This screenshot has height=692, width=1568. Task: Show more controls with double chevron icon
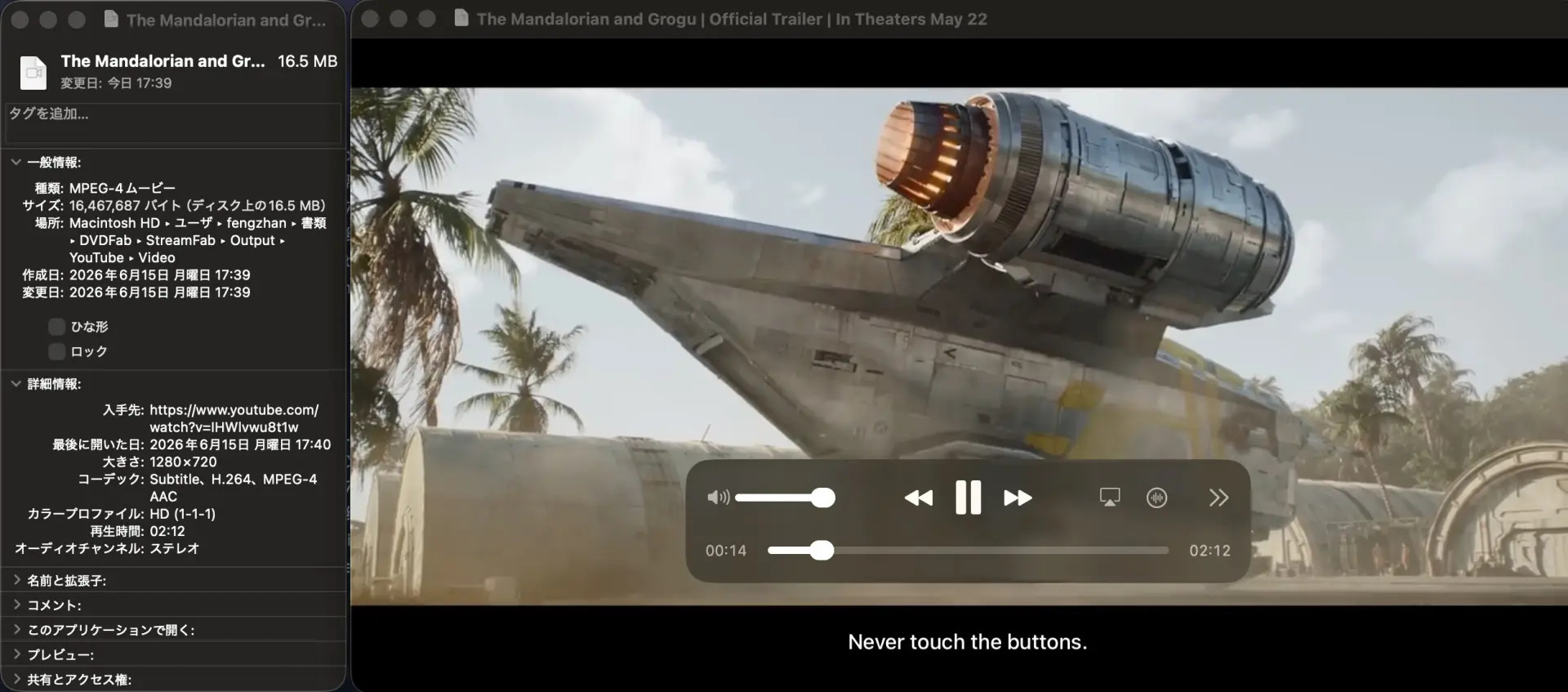click(1218, 498)
